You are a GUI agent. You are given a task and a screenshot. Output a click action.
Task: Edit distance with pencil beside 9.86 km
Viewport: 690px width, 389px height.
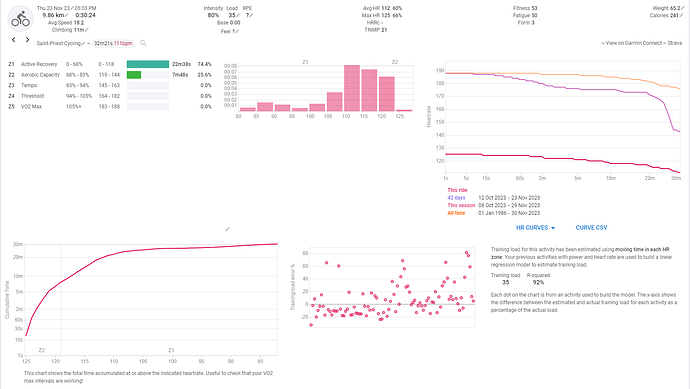(67, 15)
